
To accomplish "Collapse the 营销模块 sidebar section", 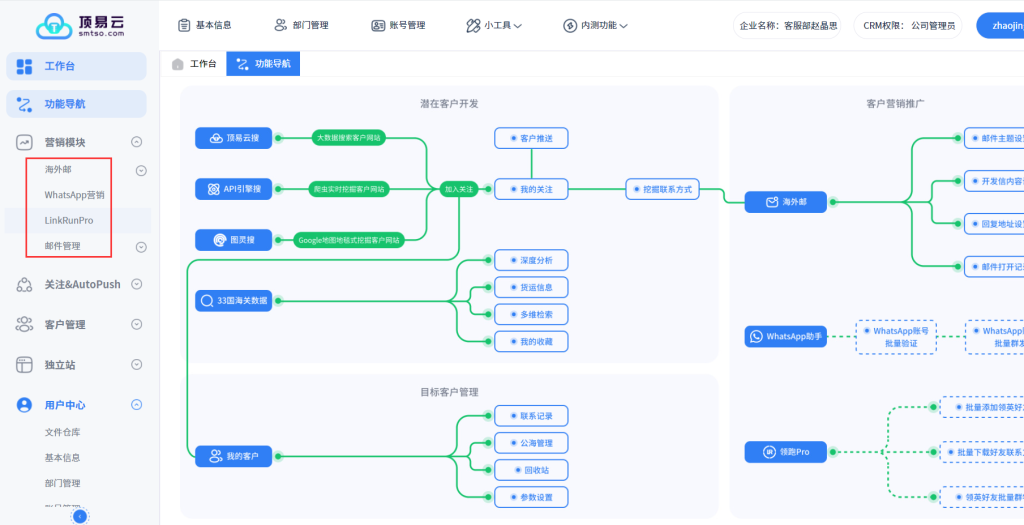I will tap(137, 142).
